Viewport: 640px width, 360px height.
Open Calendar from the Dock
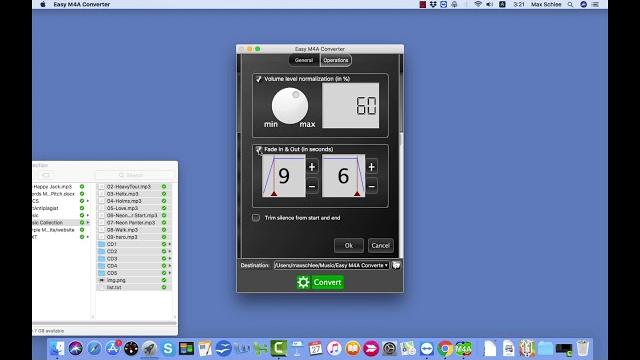(x=316, y=349)
